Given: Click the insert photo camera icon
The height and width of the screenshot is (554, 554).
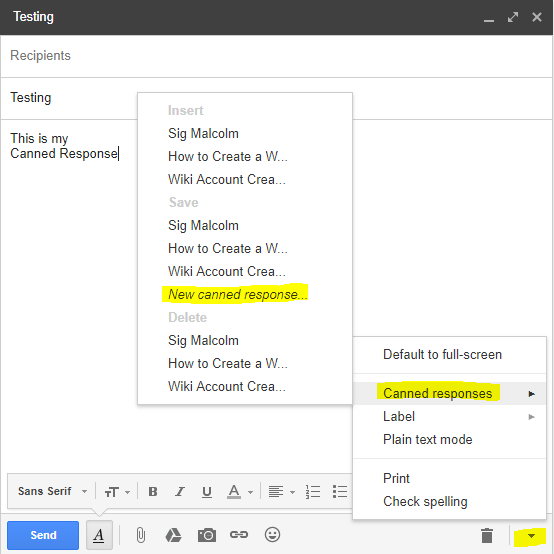Looking at the screenshot, I should point(207,535).
